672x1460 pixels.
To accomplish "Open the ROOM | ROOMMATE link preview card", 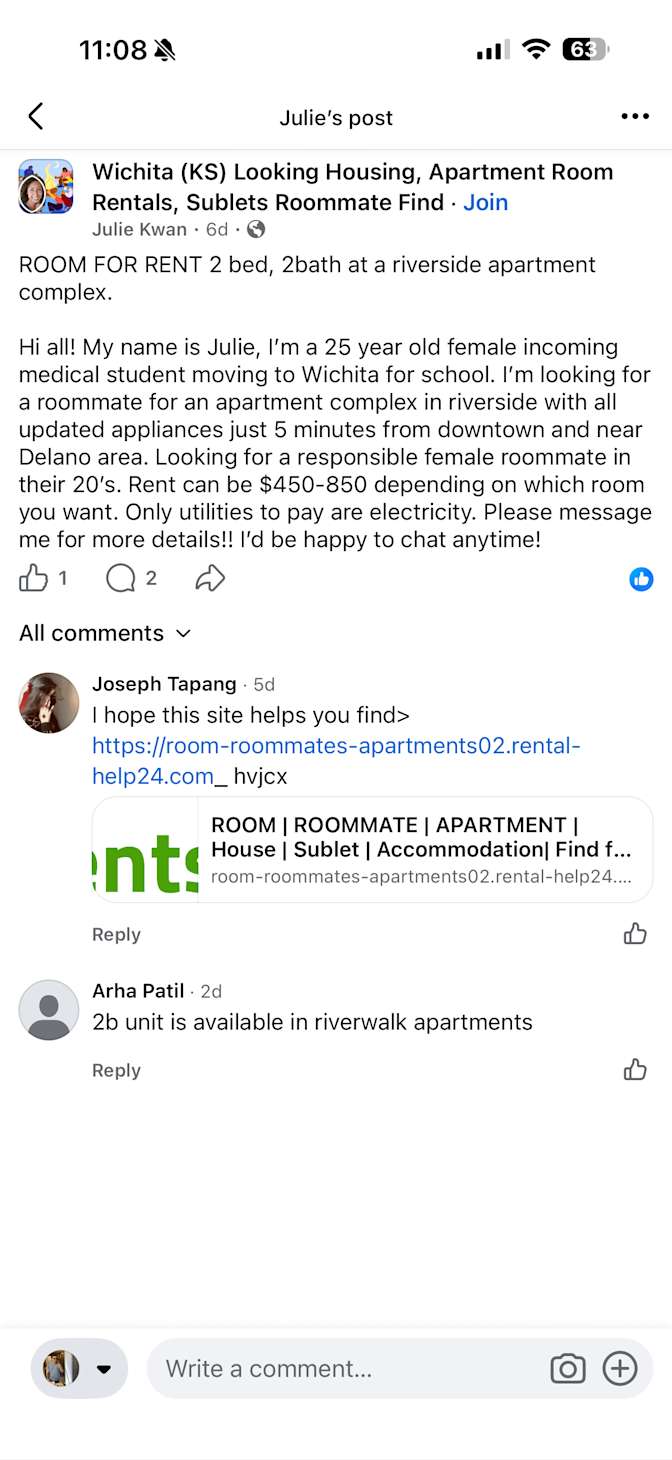I will [372, 850].
